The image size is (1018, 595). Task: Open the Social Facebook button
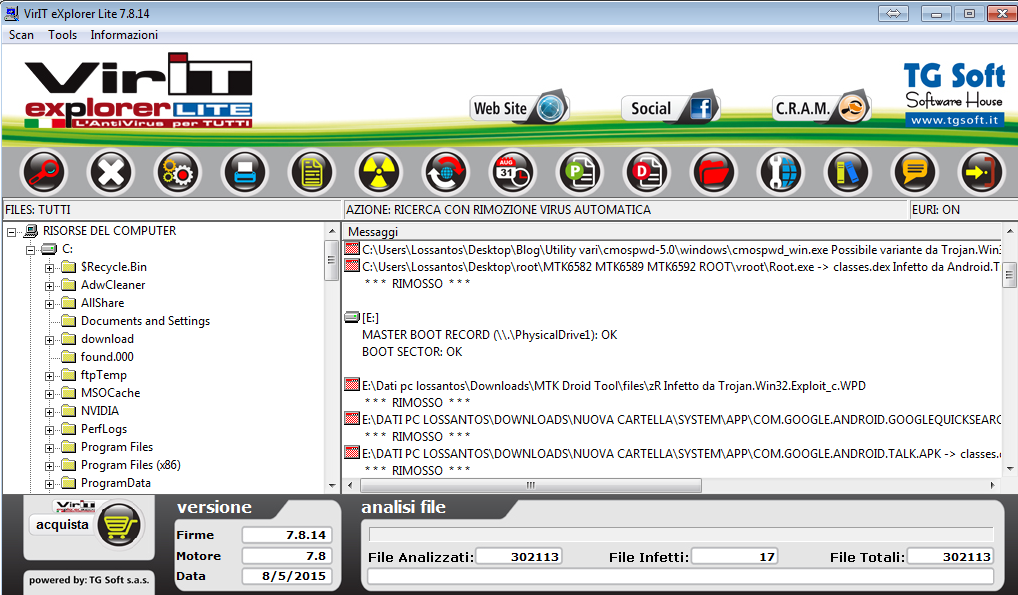(x=670, y=108)
